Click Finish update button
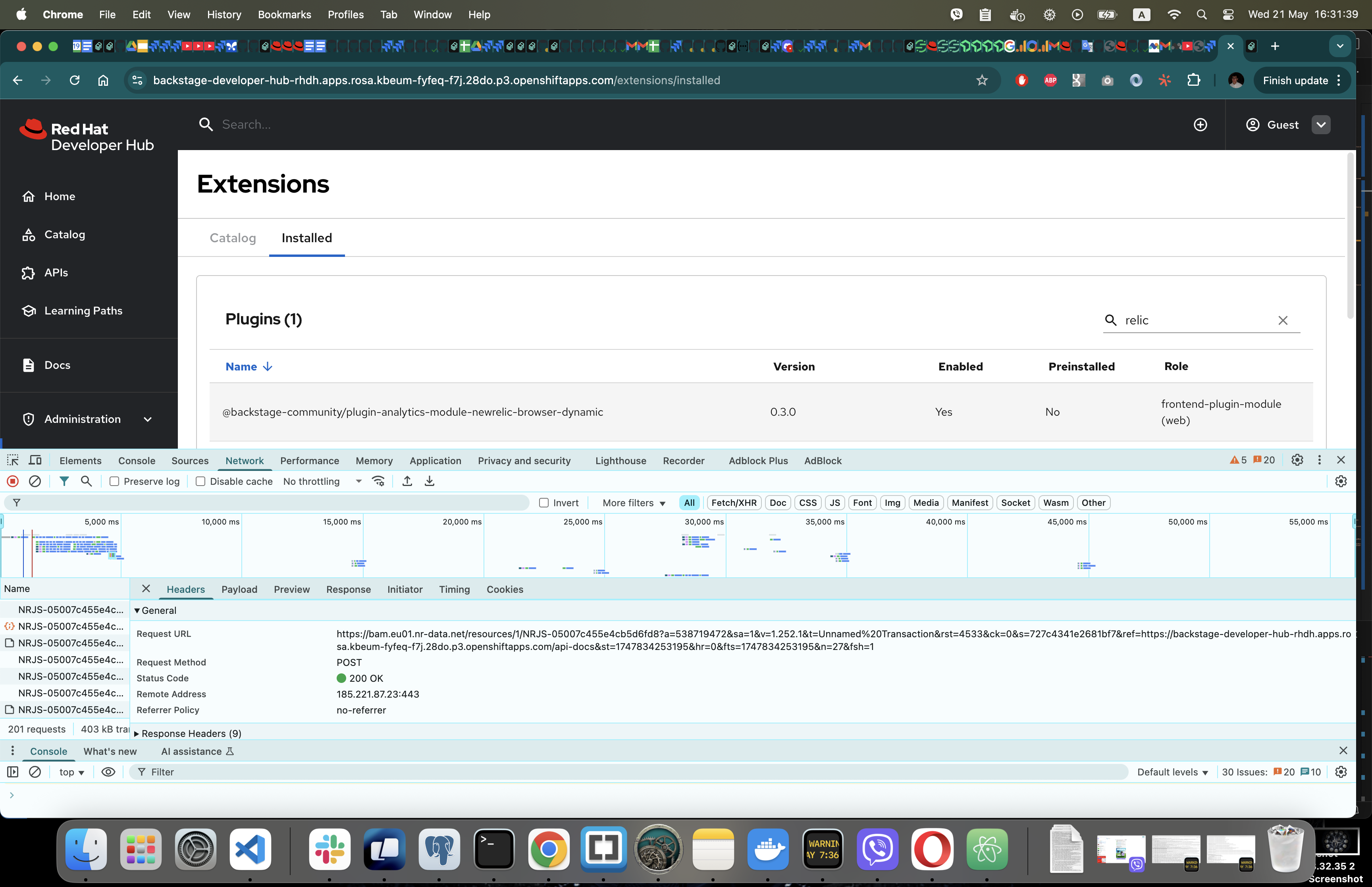 pos(1295,80)
